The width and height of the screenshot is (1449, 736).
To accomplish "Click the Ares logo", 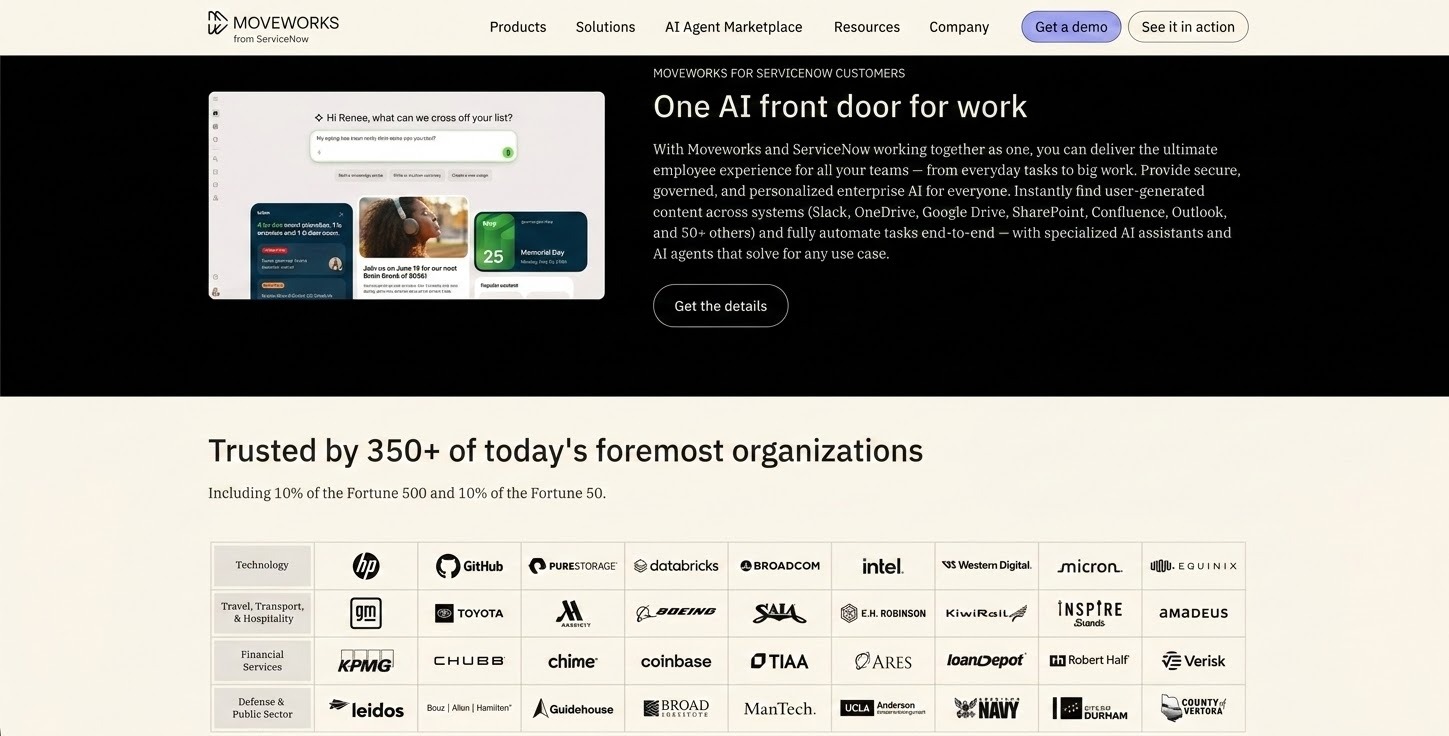I will tap(883, 661).
